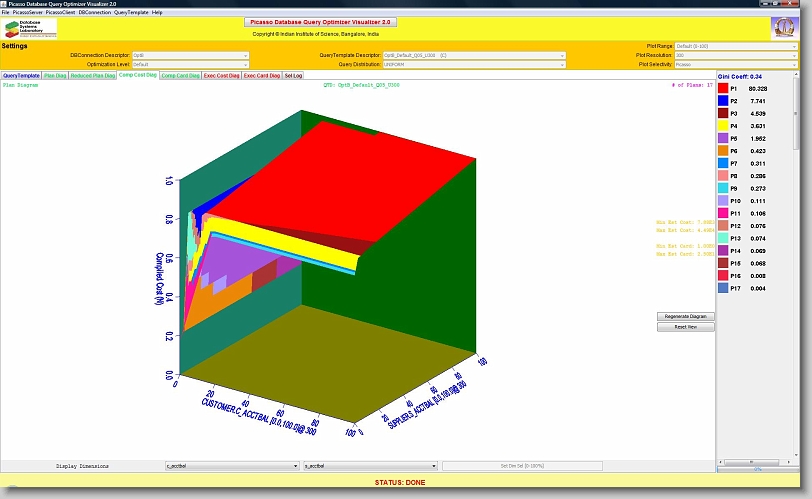Expand the Optimization Level dropdown
The width and height of the screenshot is (812, 499).
(189, 64)
